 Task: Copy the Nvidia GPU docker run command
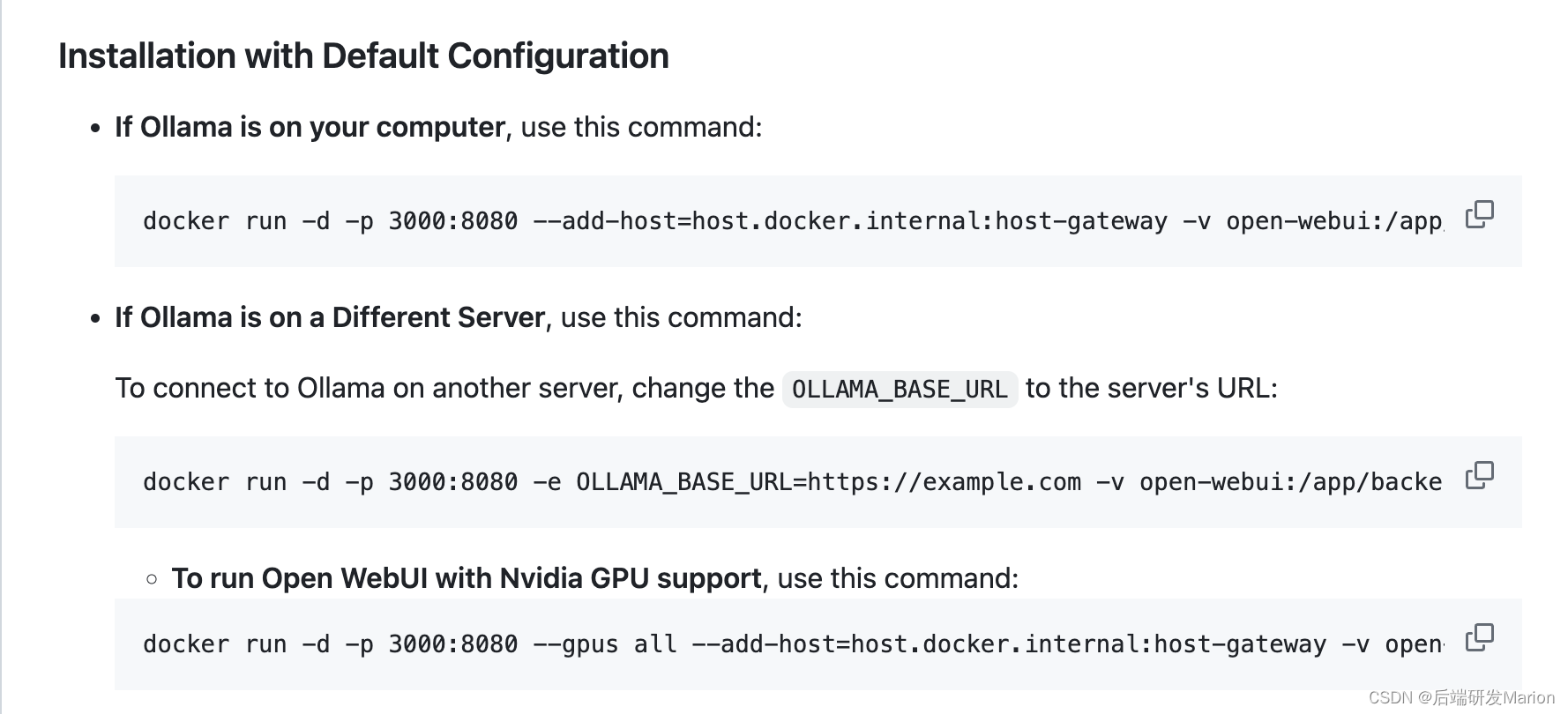click(x=1479, y=637)
